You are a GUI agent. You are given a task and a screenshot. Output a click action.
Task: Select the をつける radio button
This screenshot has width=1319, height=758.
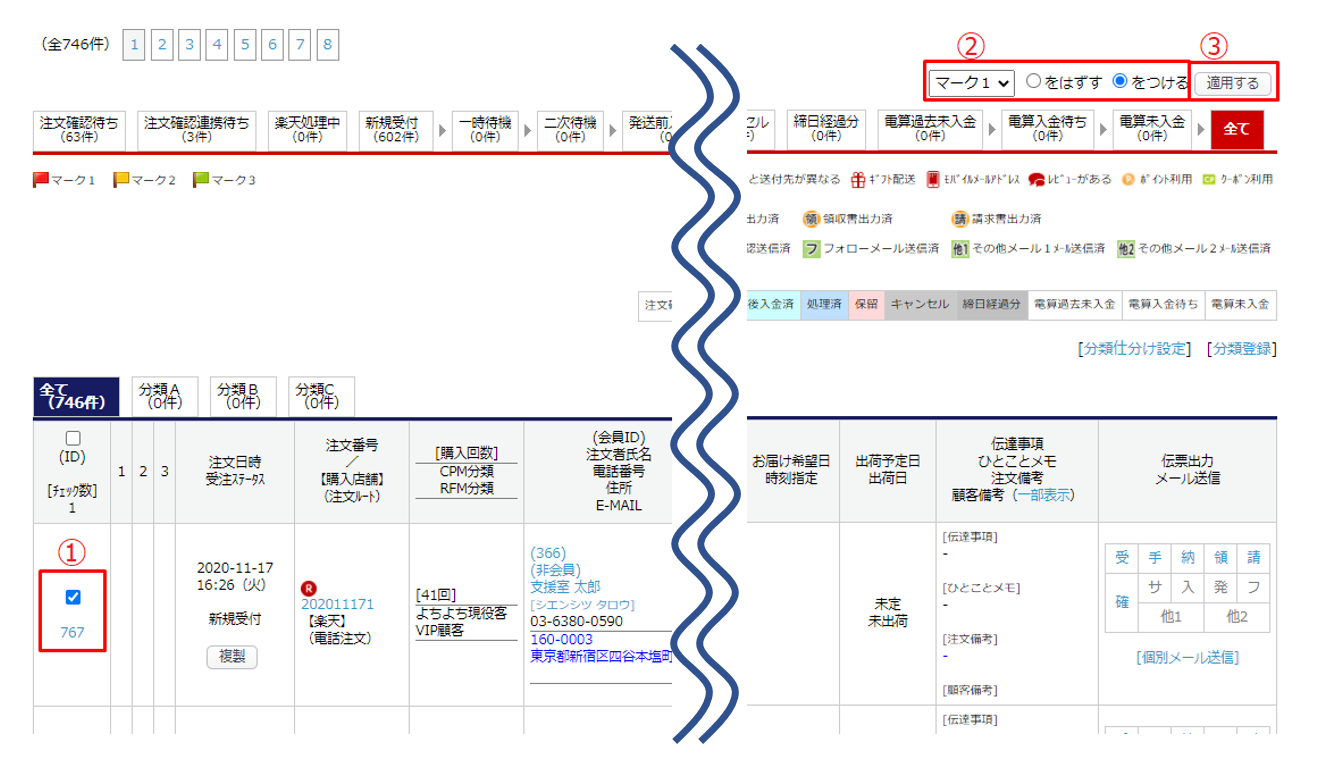[x=1120, y=81]
